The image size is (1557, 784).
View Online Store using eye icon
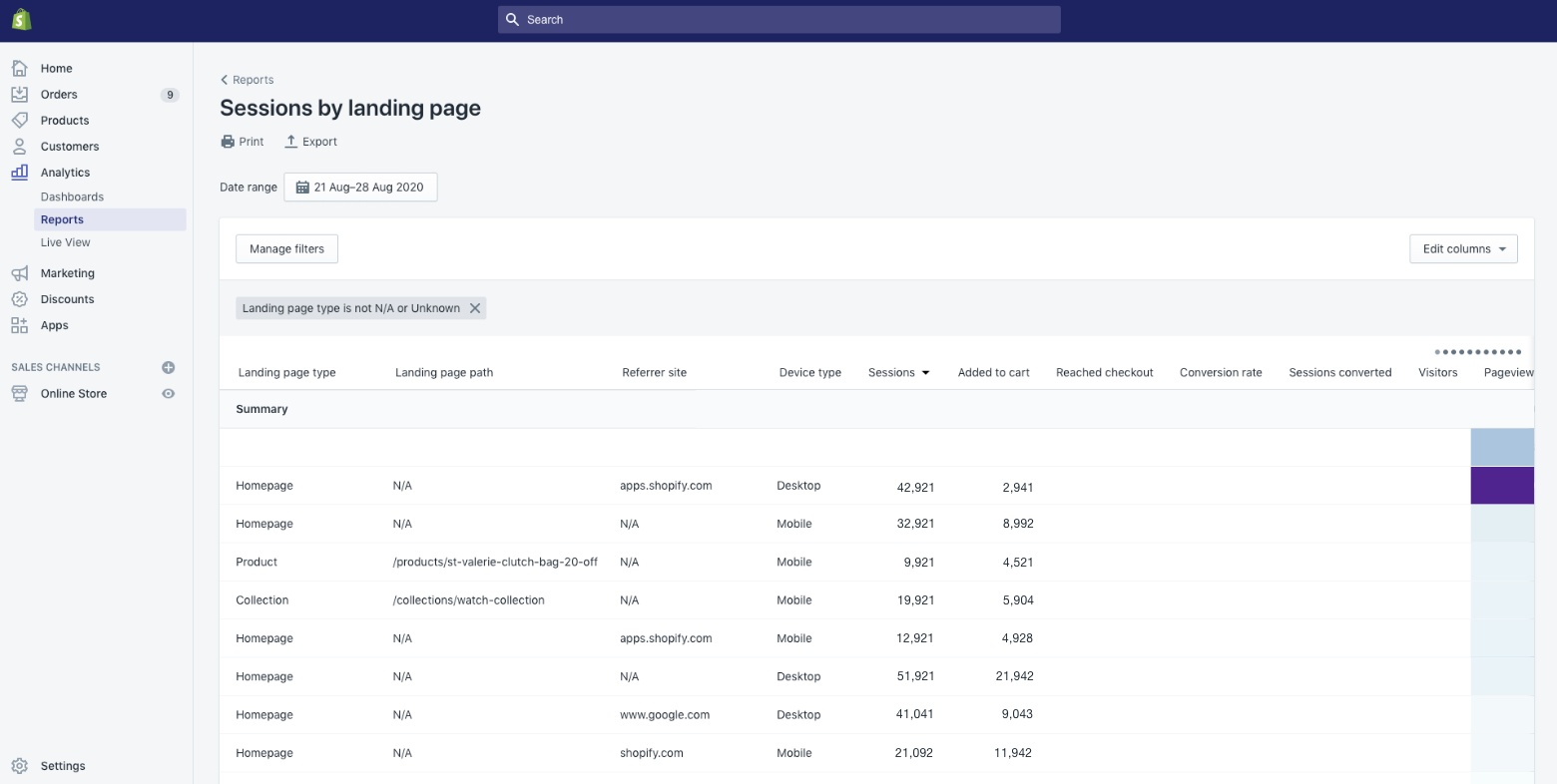[169, 394]
